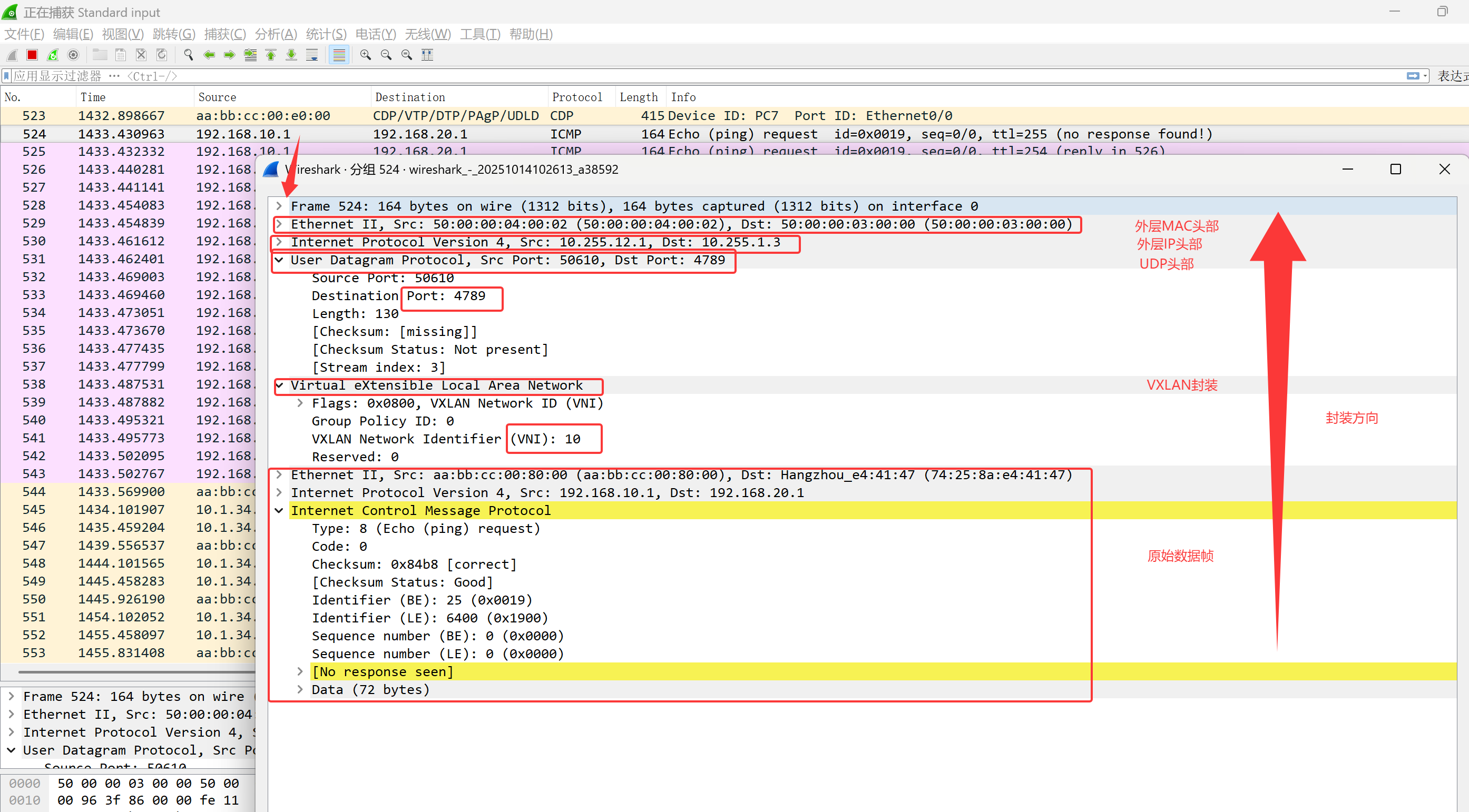
Task: Open the filter bookmark manager
Action: pyautogui.click(x=7, y=76)
